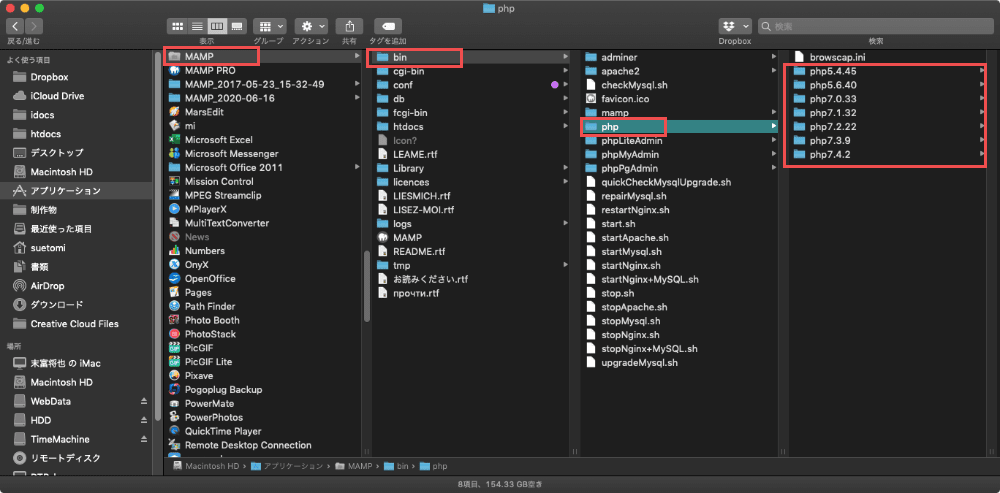
Task: Go forward in Finder history
Action: tap(34, 26)
